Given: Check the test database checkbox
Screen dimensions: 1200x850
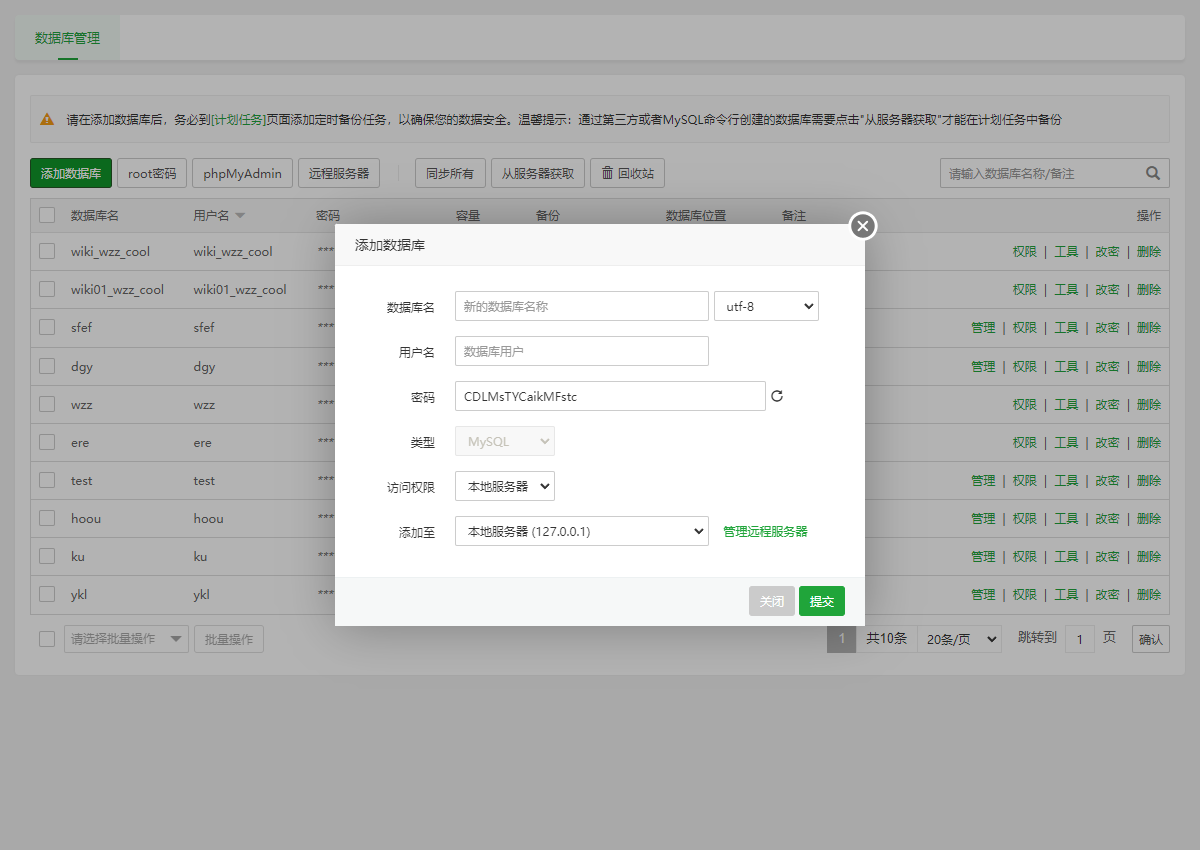Looking at the screenshot, I should 46,480.
